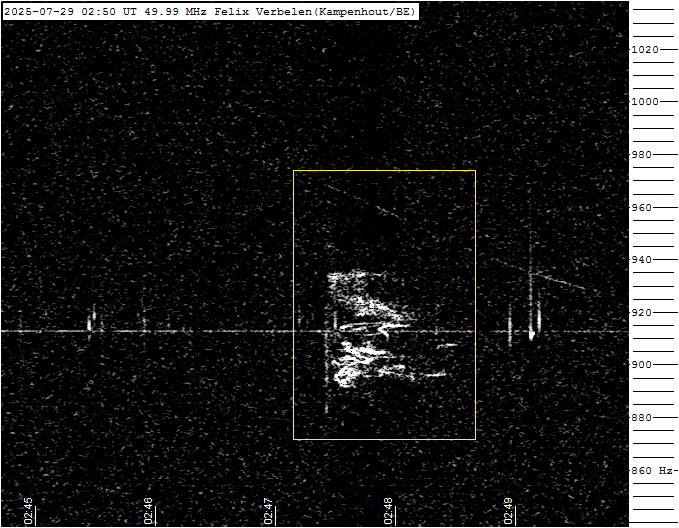679x528 pixels.
Task: Click the 880 frequency scale label
Action: click(642, 418)
